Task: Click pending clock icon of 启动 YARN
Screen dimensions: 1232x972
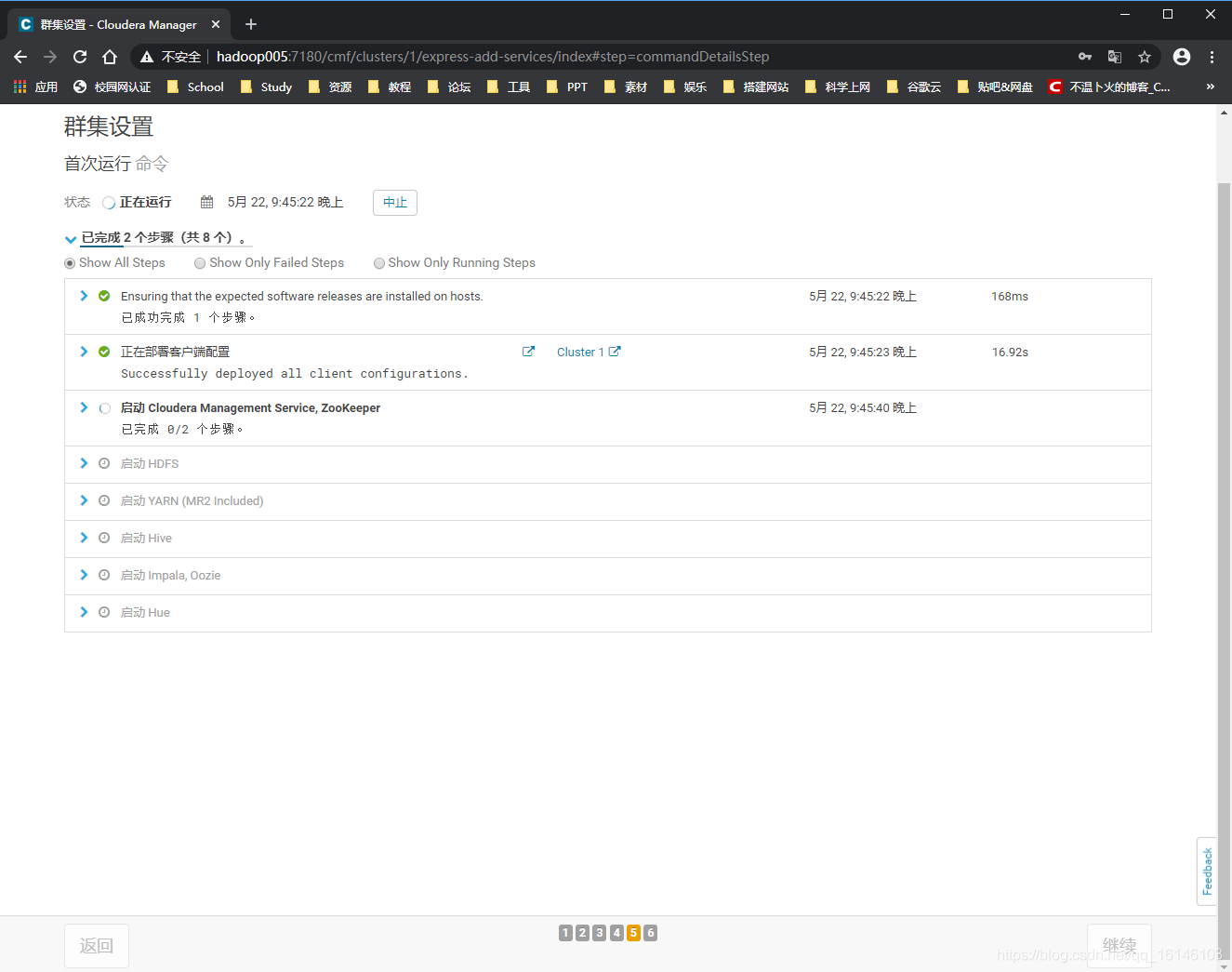Action: coord(104,500)
